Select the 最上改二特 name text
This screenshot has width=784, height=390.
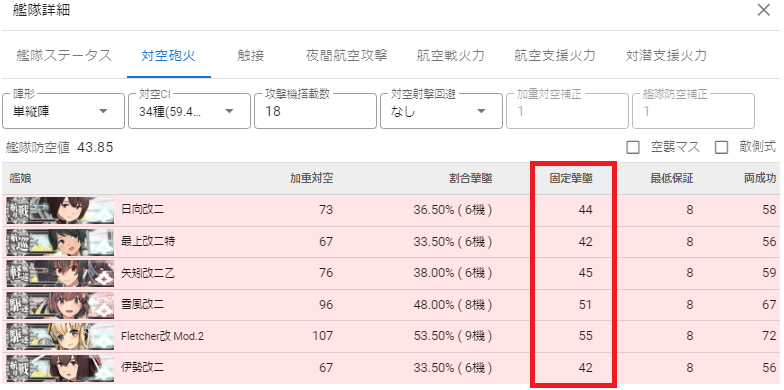point(148,242)
